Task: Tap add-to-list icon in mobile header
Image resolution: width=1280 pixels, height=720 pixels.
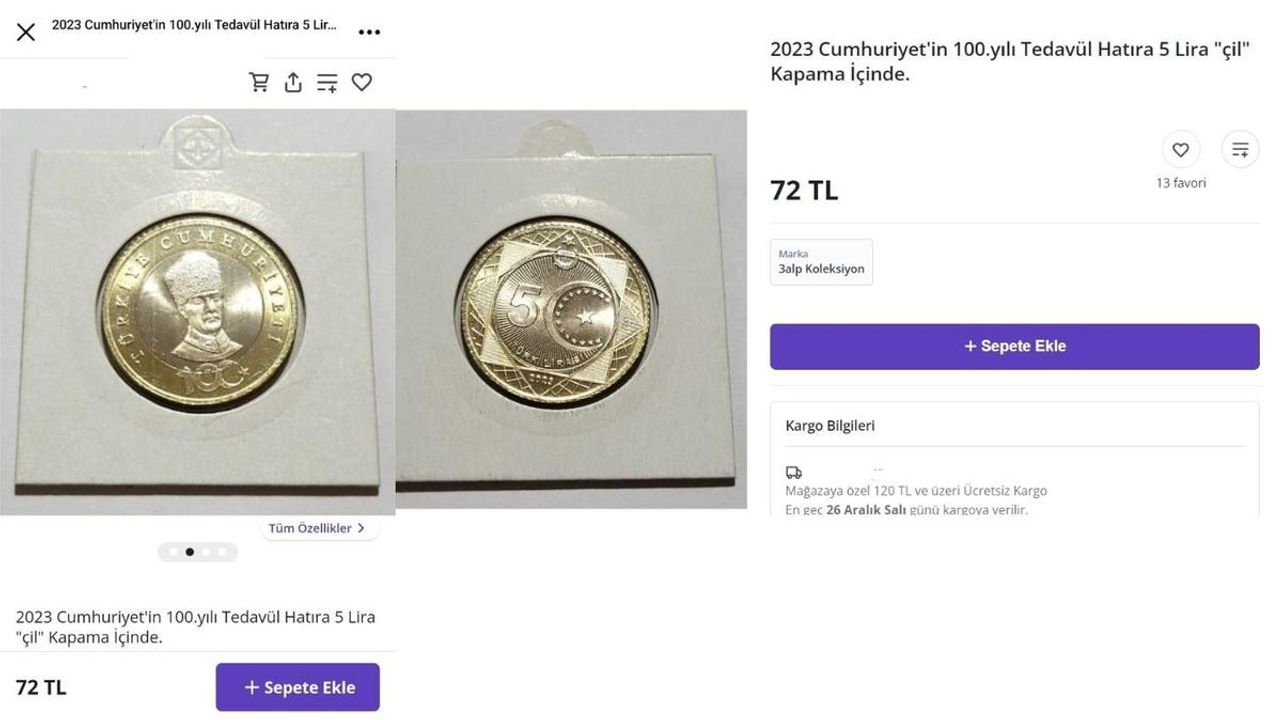Action: [x=327, y=83]
